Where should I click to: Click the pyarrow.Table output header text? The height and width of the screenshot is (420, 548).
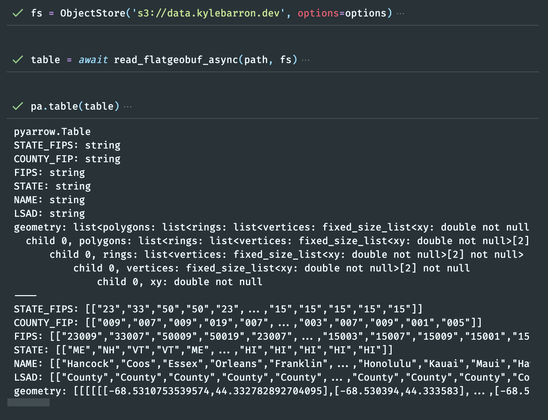(x=52, y=132)
